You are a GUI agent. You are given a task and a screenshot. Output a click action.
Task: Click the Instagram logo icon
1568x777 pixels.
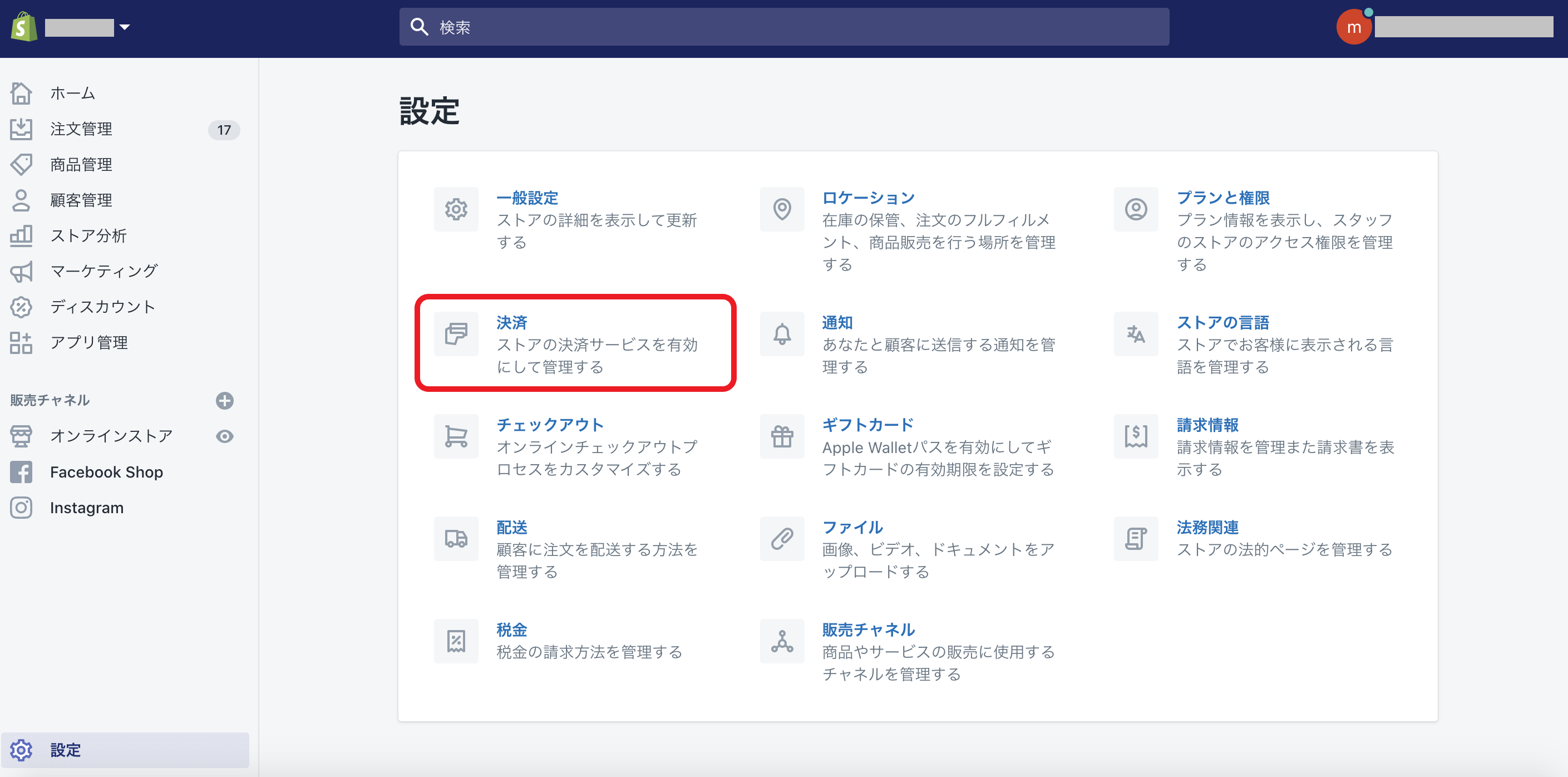point(21,507)
